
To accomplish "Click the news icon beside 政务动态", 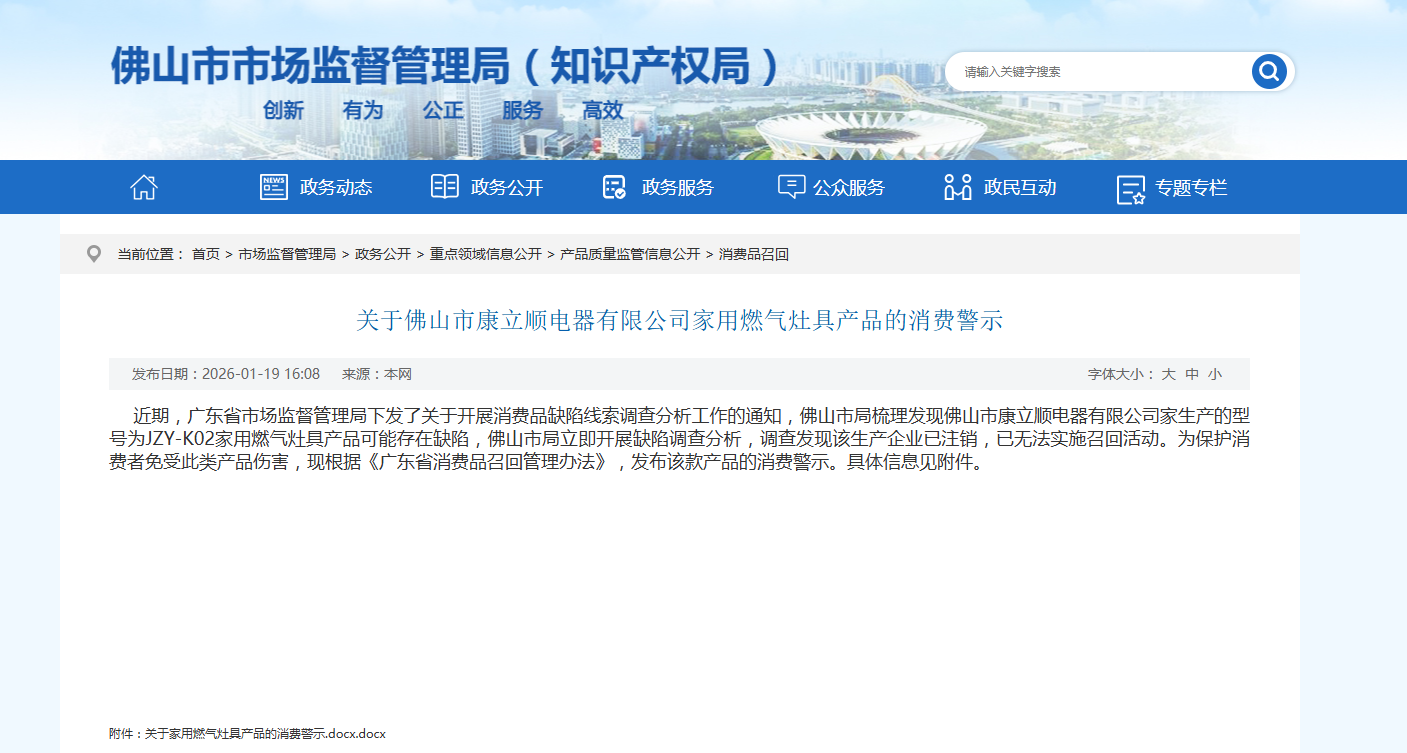I will tap(273, 187).
